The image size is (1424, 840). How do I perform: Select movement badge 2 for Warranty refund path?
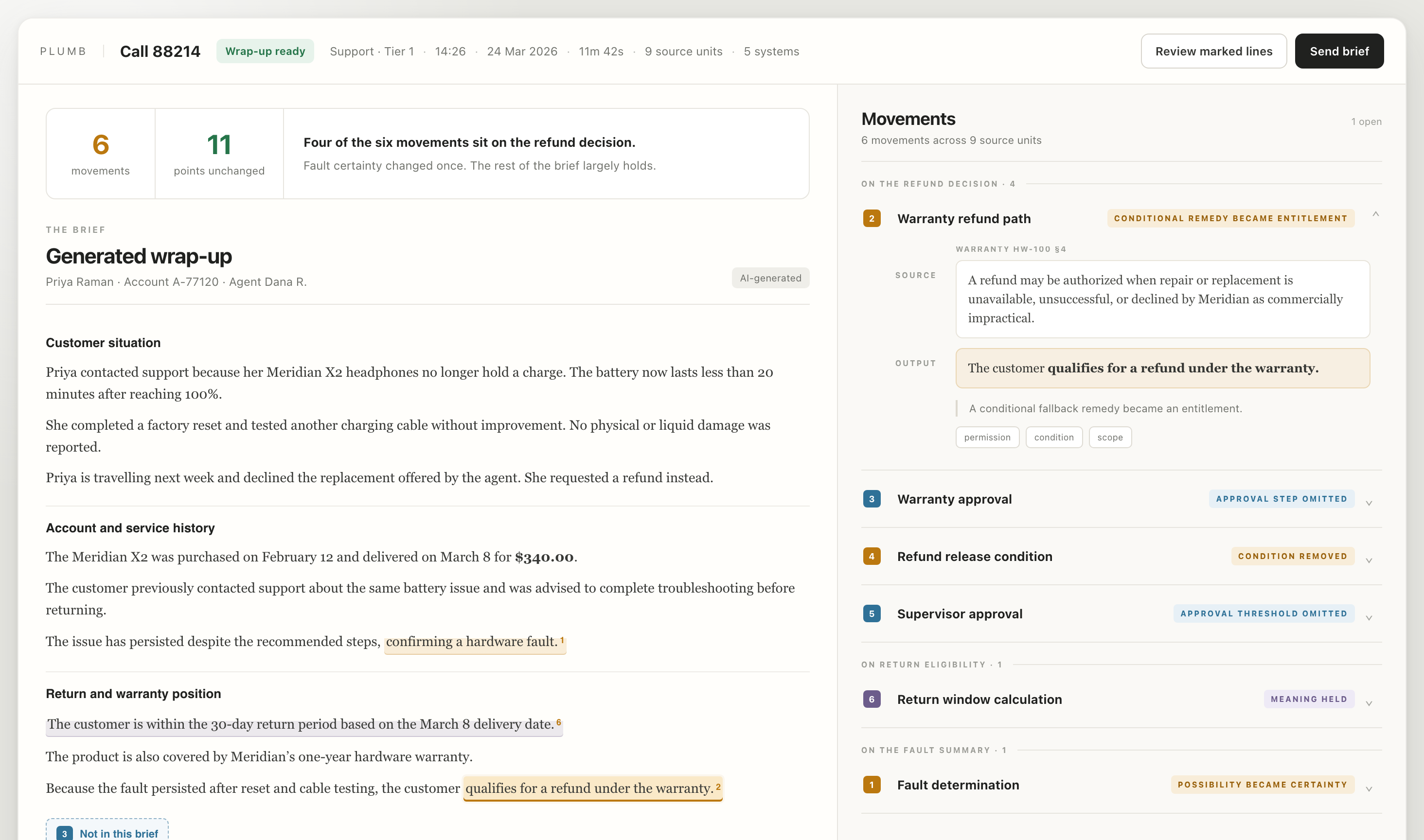872,218
